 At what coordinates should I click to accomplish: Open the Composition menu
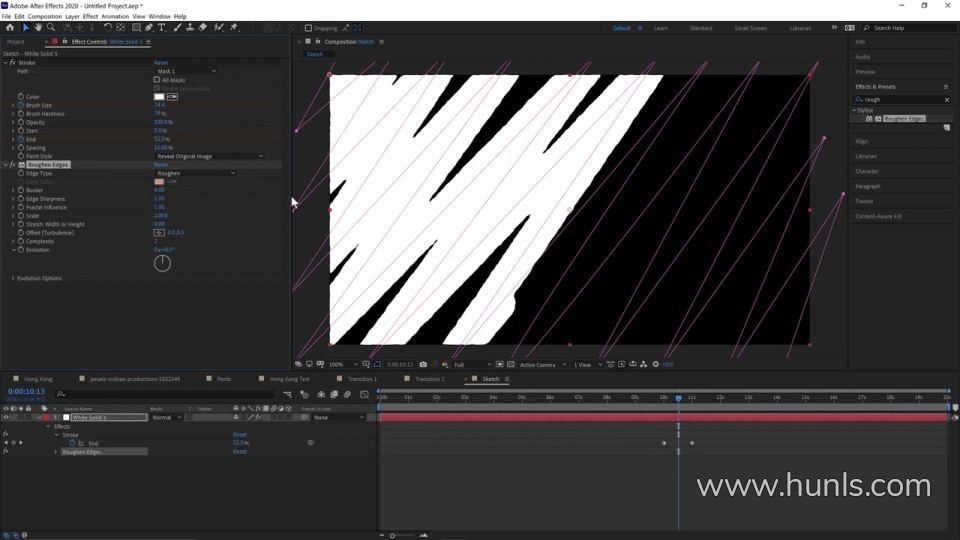(x=45, y=17)
